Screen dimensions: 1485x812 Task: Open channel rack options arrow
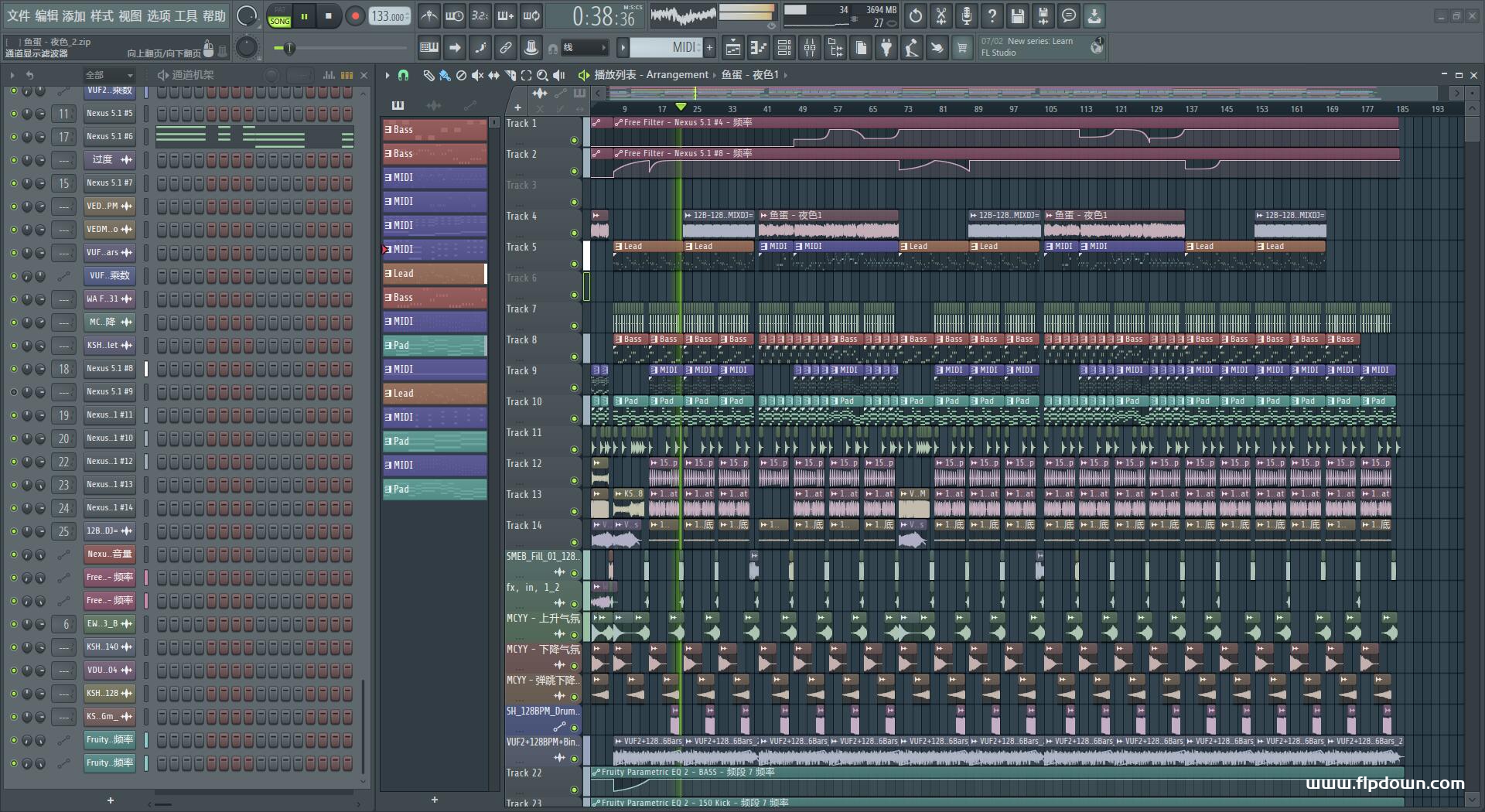(x=12, y=75)
